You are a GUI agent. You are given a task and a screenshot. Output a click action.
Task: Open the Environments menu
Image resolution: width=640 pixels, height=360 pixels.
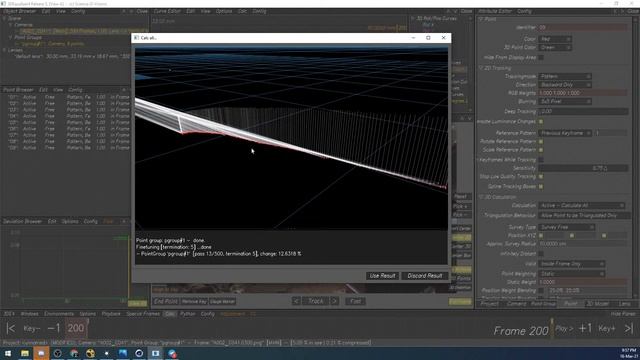(x=59, y=314)
